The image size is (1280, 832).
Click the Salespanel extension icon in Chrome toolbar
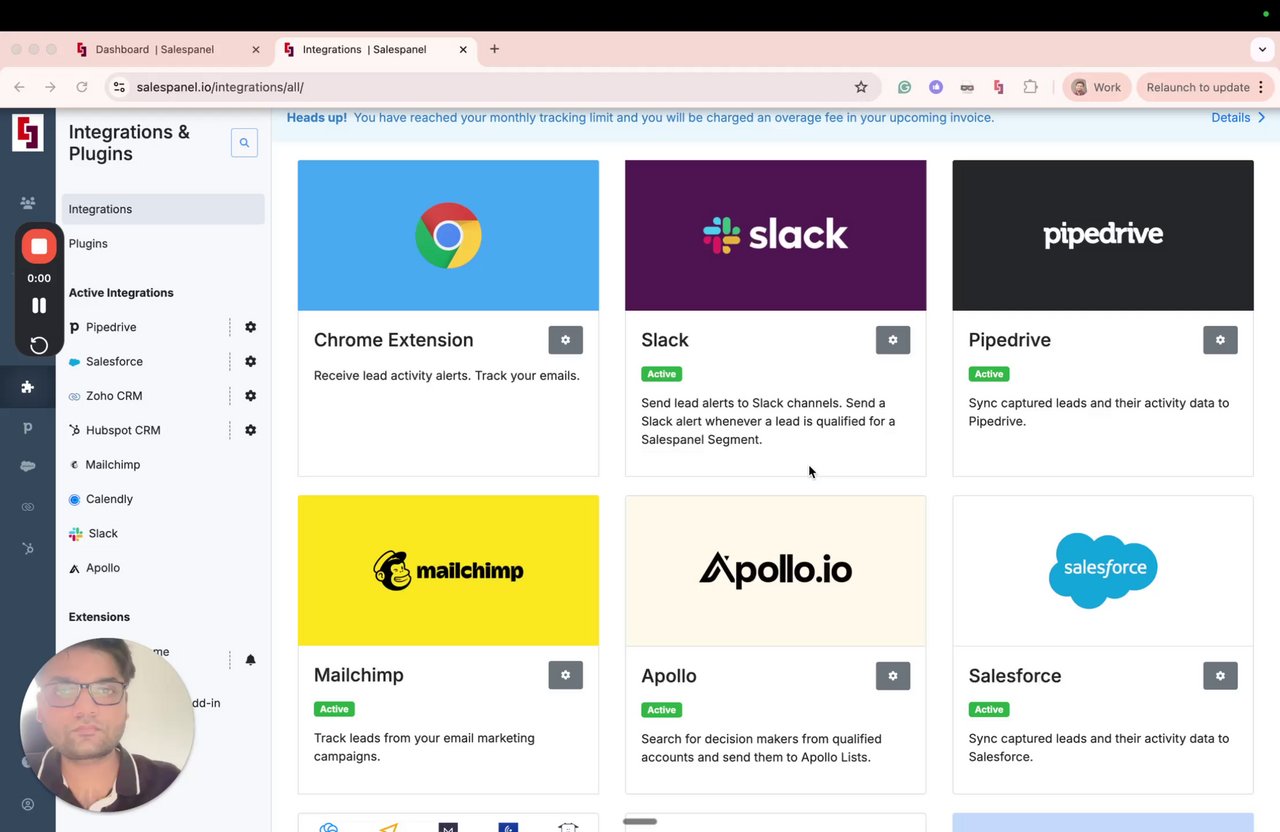point(998,87)
